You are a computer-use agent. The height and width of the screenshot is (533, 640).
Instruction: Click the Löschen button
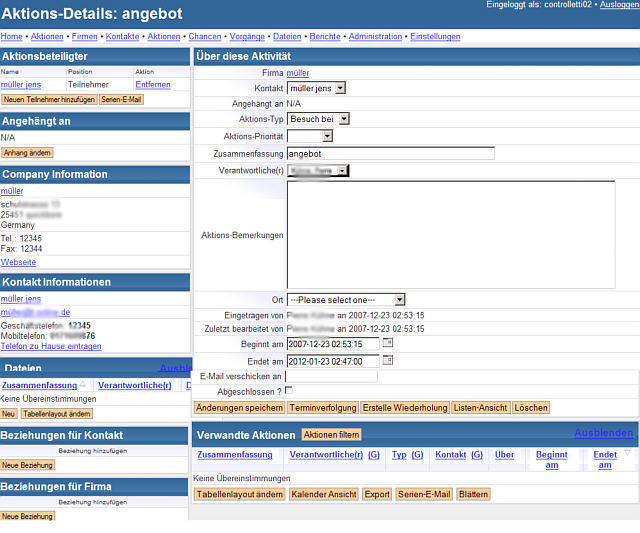(x=531, y=408)
